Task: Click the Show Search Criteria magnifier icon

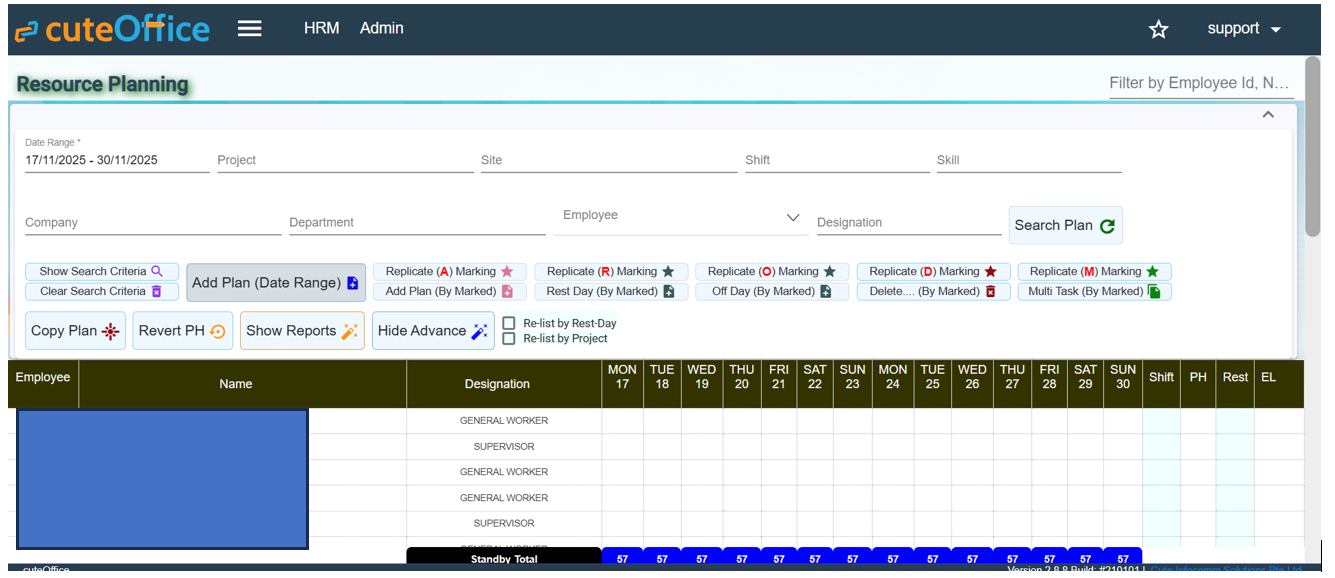Action: tap(156, 271)
